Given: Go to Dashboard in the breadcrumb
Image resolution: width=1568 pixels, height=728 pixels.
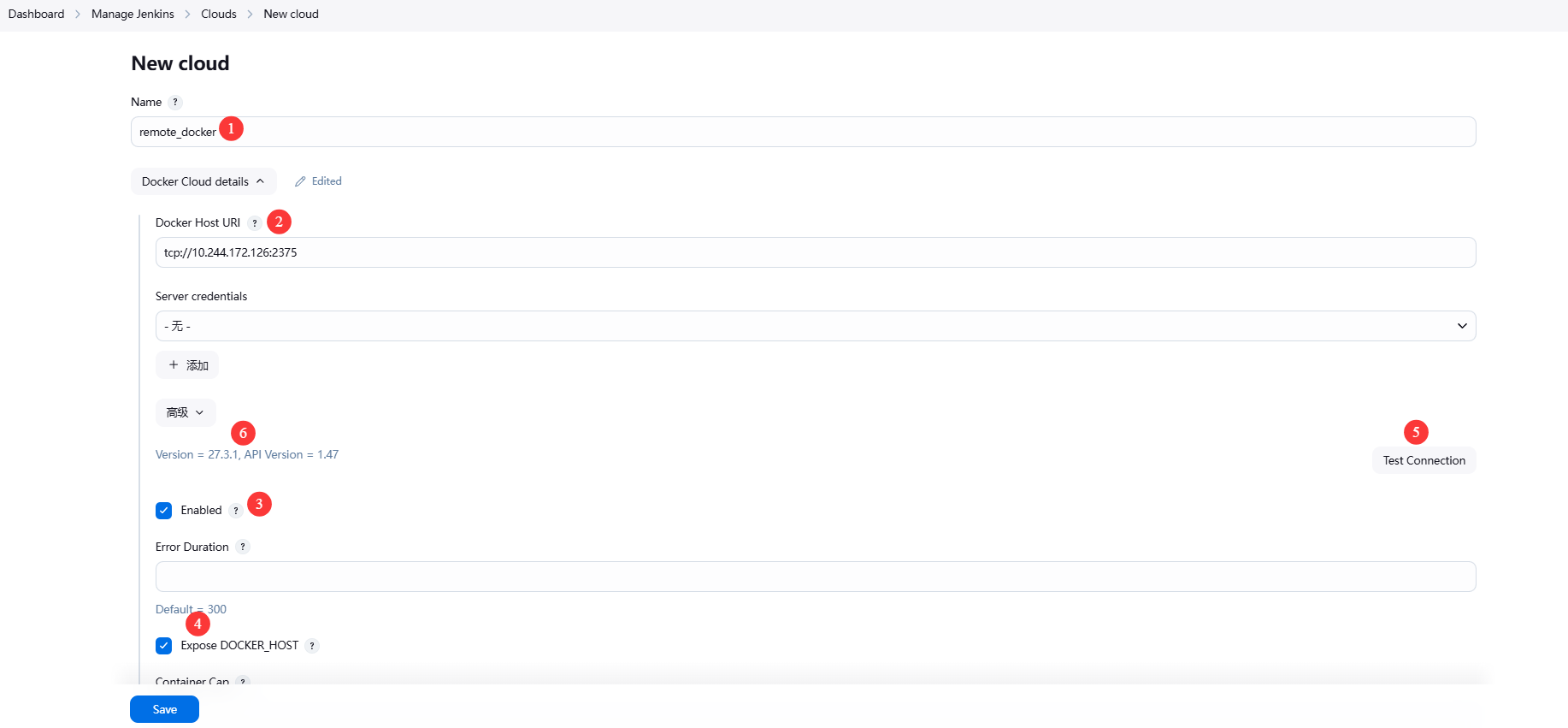Looking at the screenshot, I should coord(37,15).
